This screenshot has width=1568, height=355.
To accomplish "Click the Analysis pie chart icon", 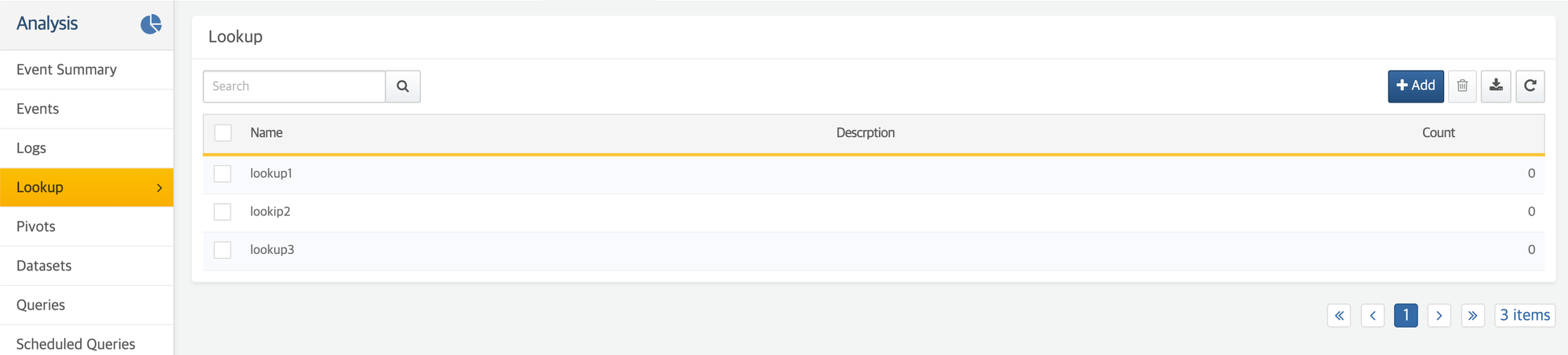I will (151, 24).
